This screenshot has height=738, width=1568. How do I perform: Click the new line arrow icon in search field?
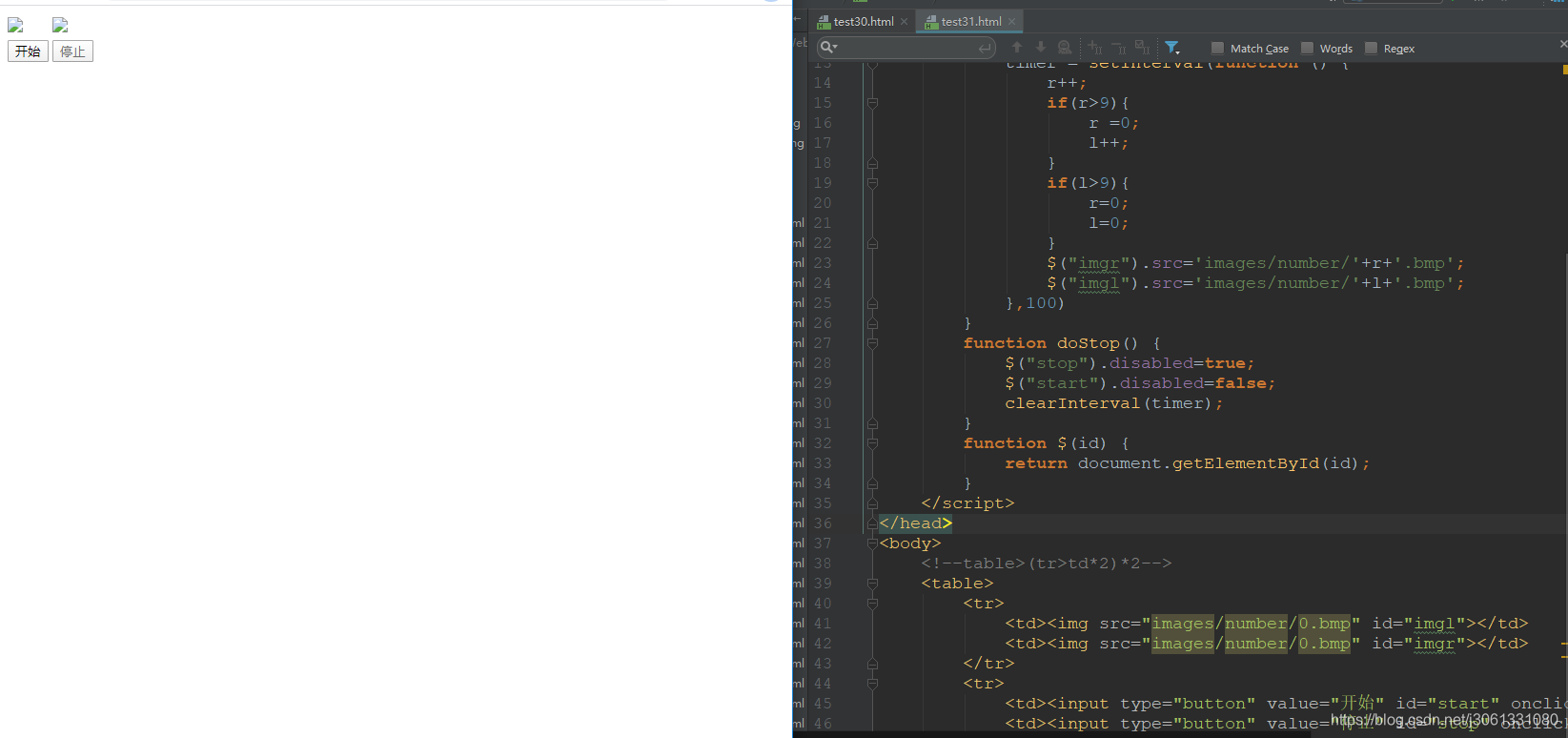click(986, 48)
